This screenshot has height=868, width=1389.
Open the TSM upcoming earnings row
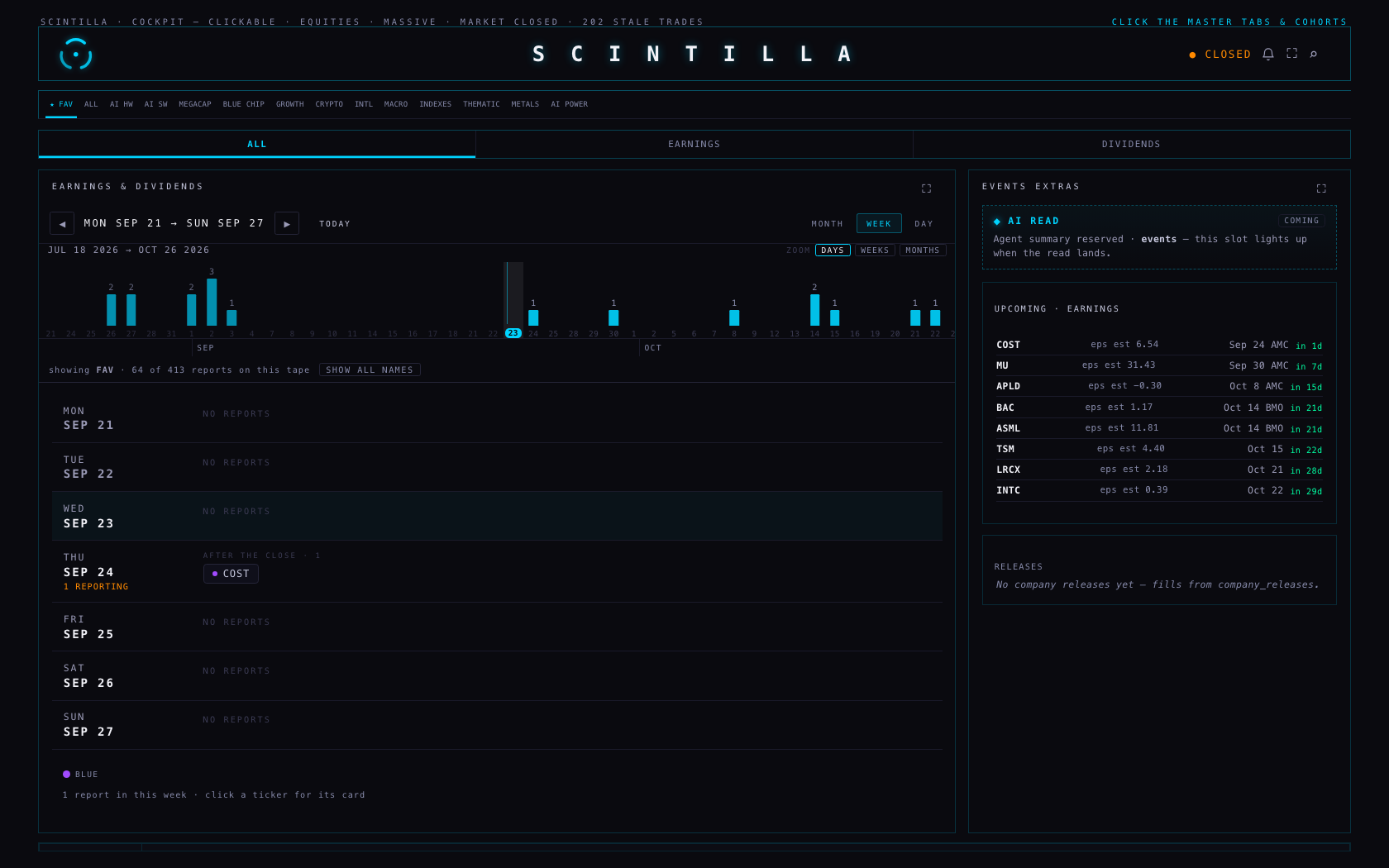1159,449
